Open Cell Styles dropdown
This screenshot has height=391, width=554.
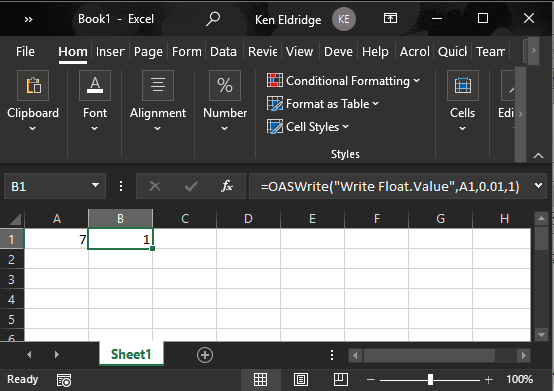308,127
